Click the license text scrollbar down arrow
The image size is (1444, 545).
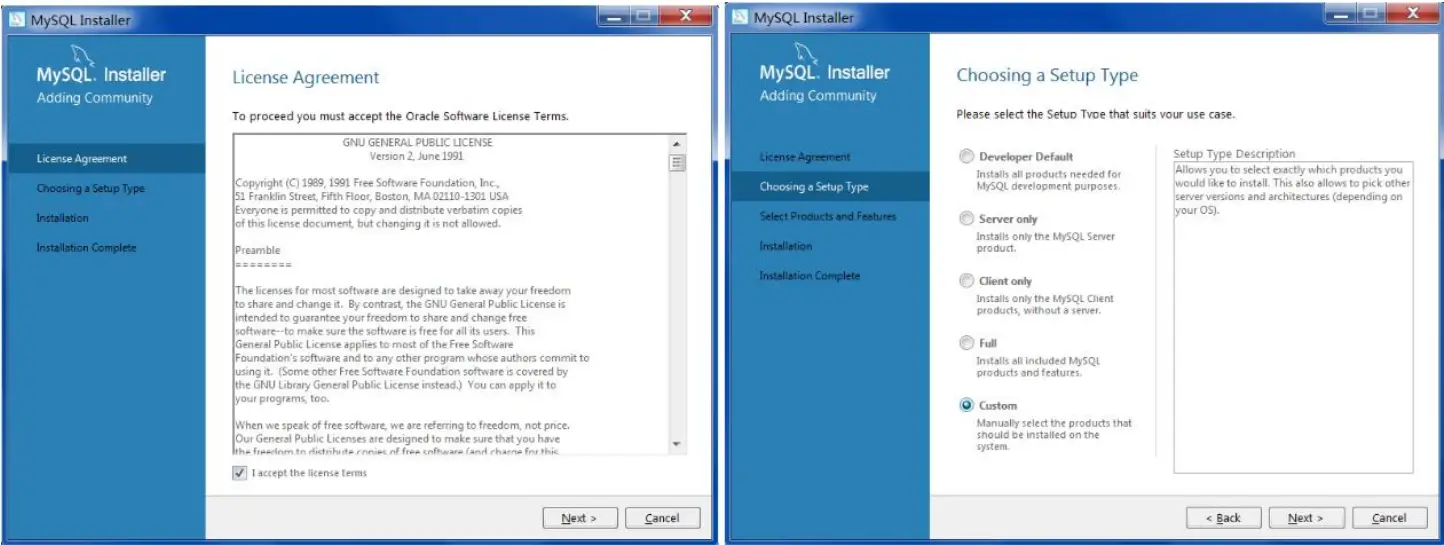pos(677,444)
